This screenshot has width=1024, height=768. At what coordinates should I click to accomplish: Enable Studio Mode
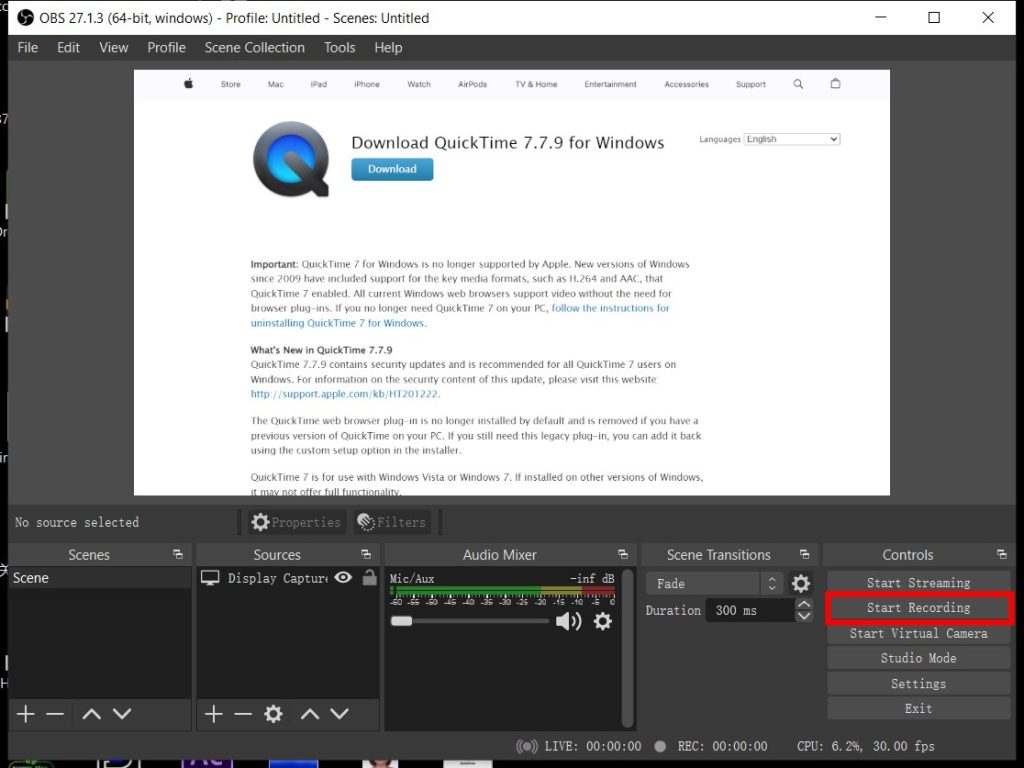tap(918, 658)
